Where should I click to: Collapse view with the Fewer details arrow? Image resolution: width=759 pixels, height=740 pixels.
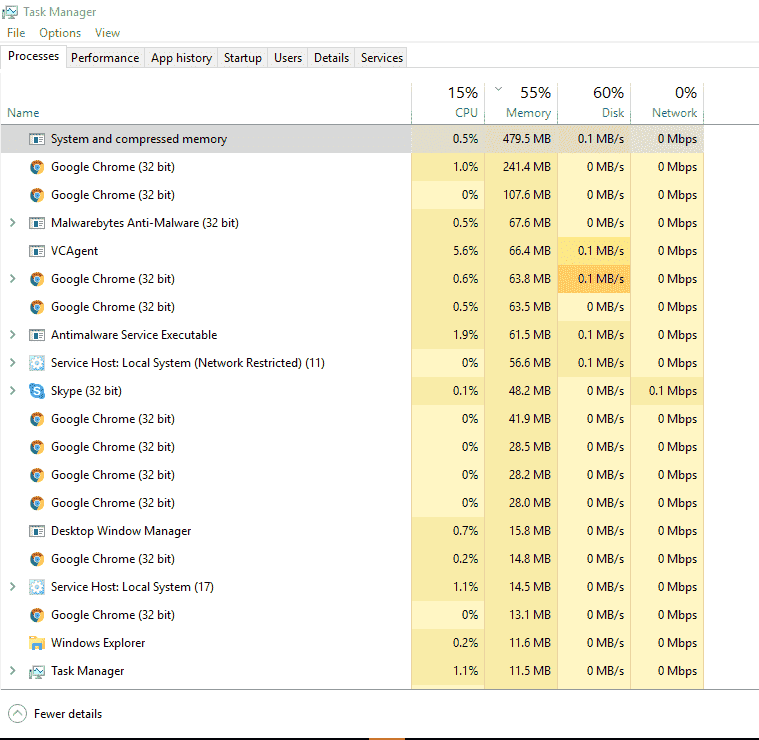[17, 714]
